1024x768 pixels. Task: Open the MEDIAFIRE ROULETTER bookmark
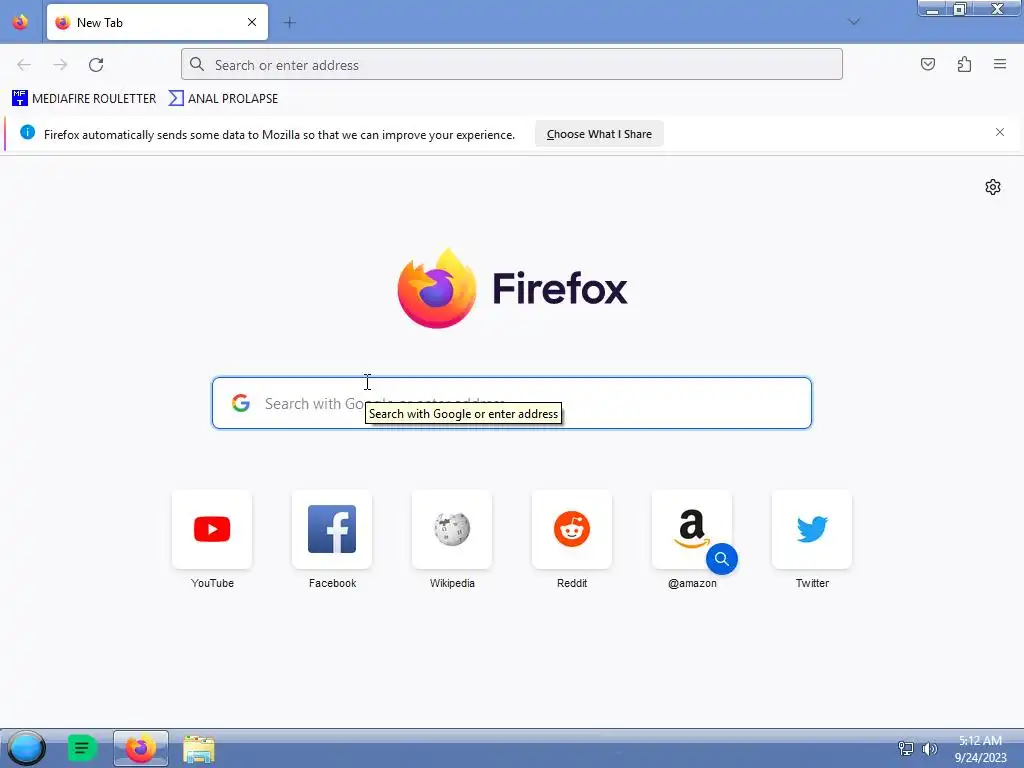click(84, 99)
